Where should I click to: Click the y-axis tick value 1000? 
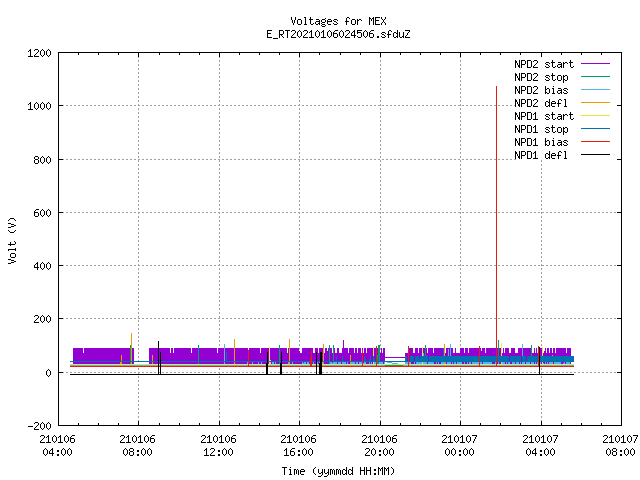pos(39,106)
